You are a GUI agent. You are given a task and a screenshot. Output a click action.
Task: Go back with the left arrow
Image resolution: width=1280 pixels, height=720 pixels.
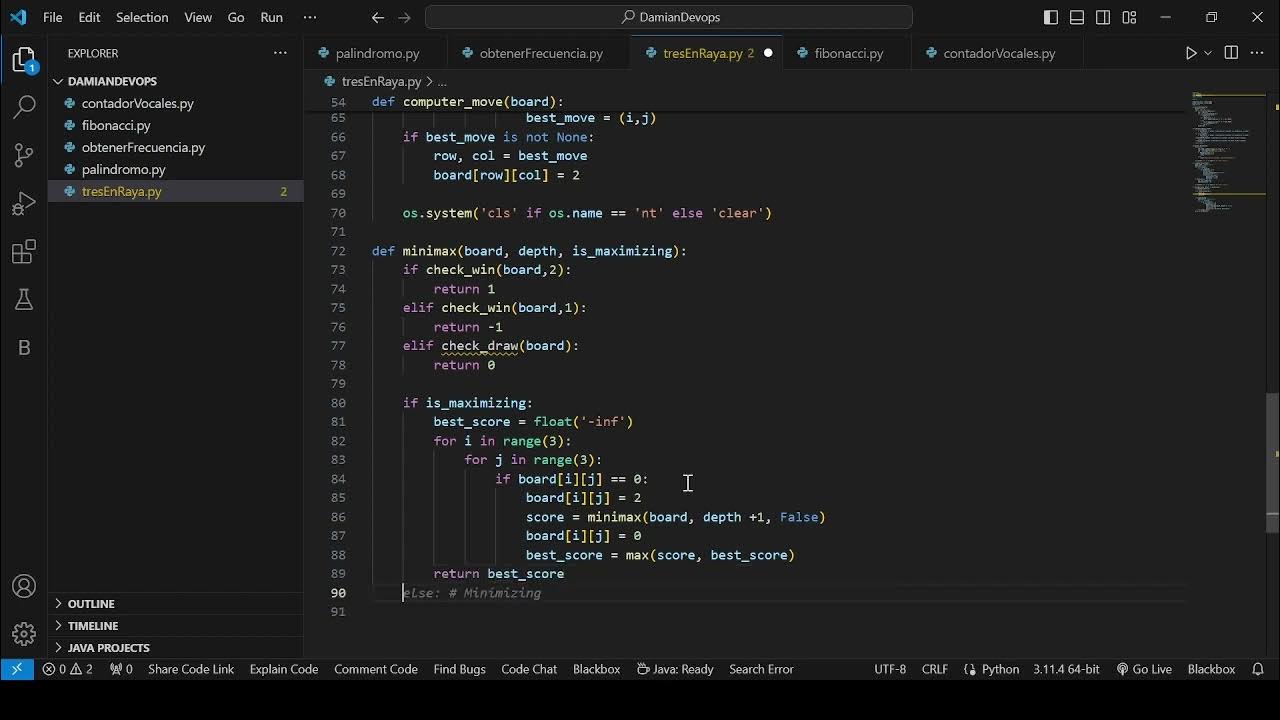point(377,17)
